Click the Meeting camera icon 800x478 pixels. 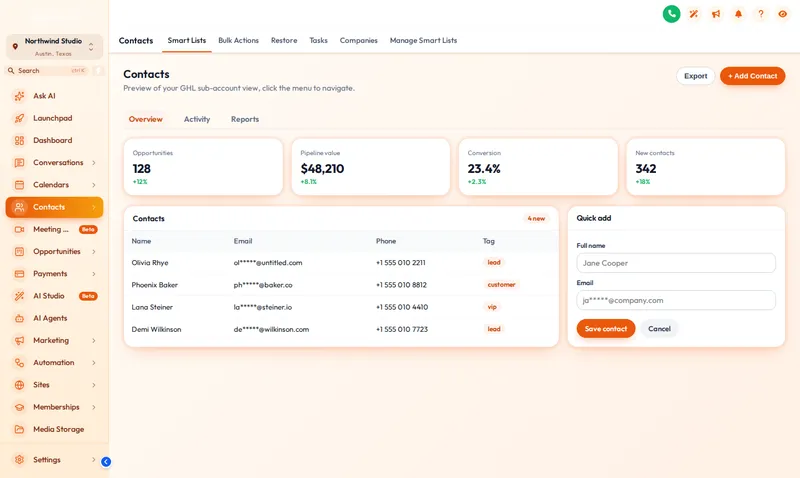pos(19,230)
